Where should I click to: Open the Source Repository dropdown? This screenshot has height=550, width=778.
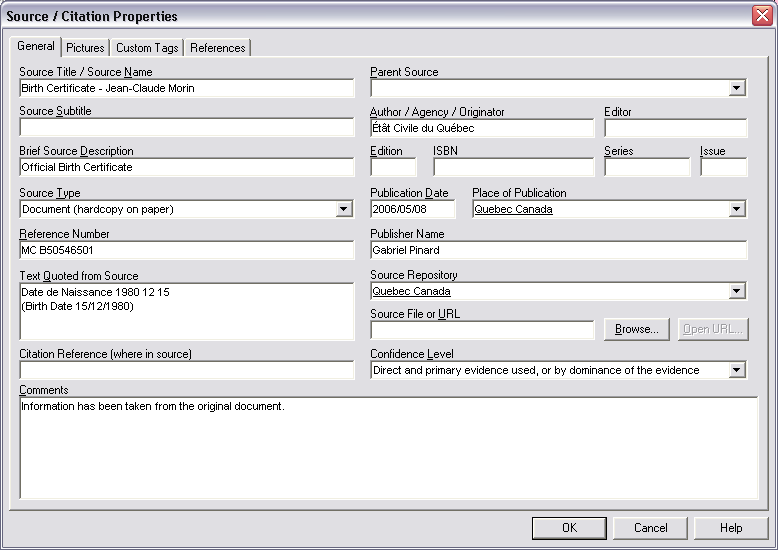(737, 291)
